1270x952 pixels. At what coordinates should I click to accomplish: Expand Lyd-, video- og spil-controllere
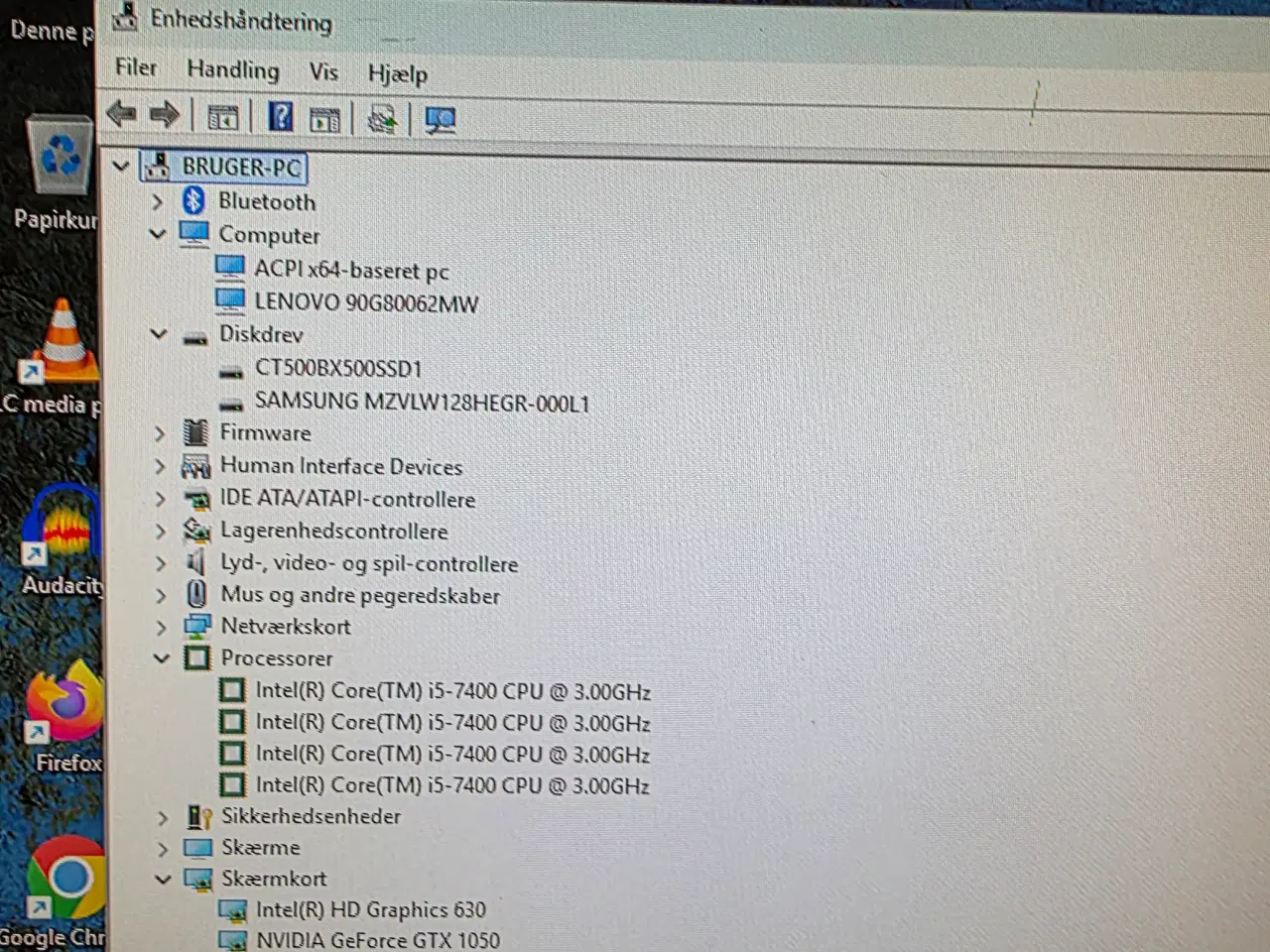coord(161,563)
